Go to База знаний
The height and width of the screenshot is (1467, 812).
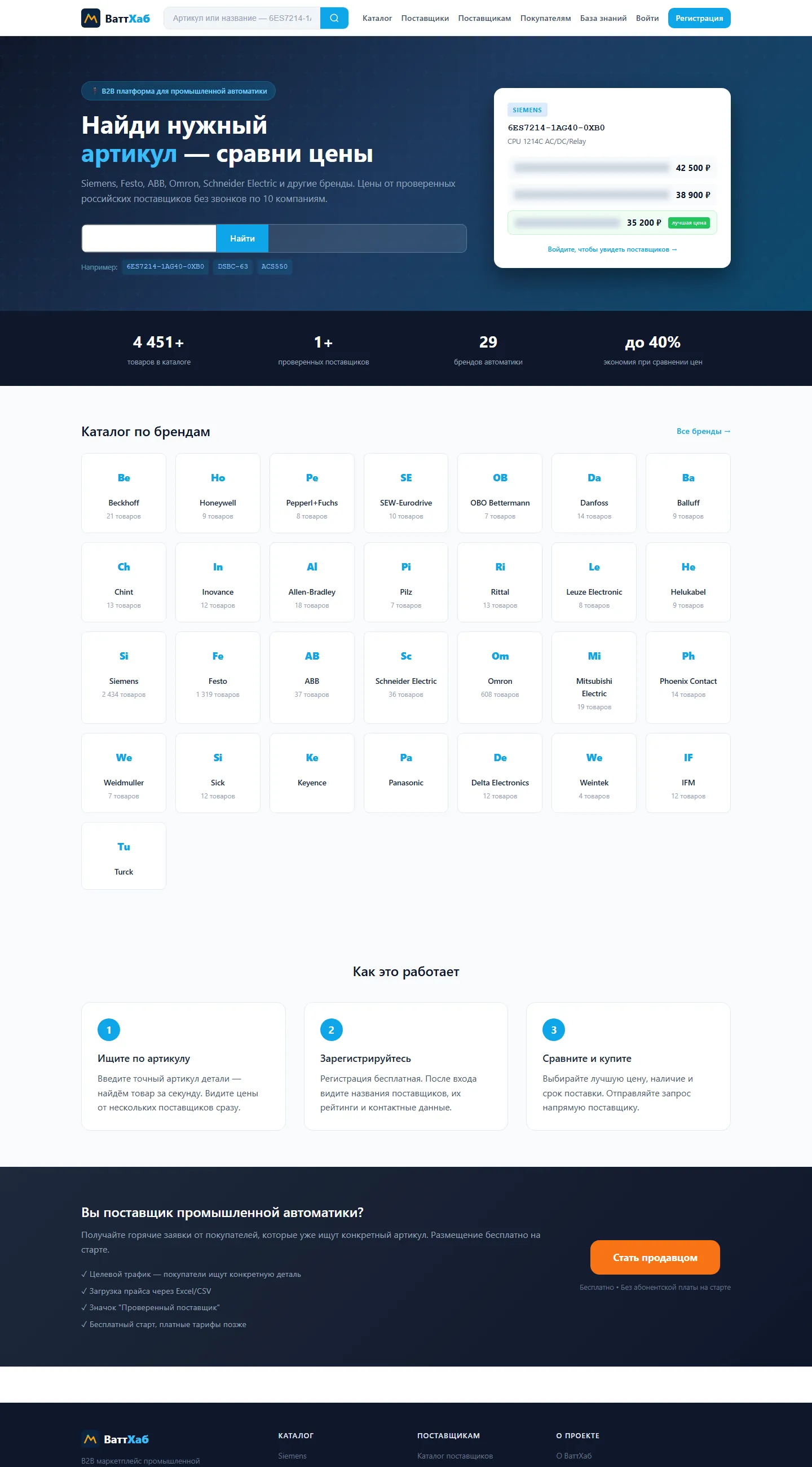[603, 18]
